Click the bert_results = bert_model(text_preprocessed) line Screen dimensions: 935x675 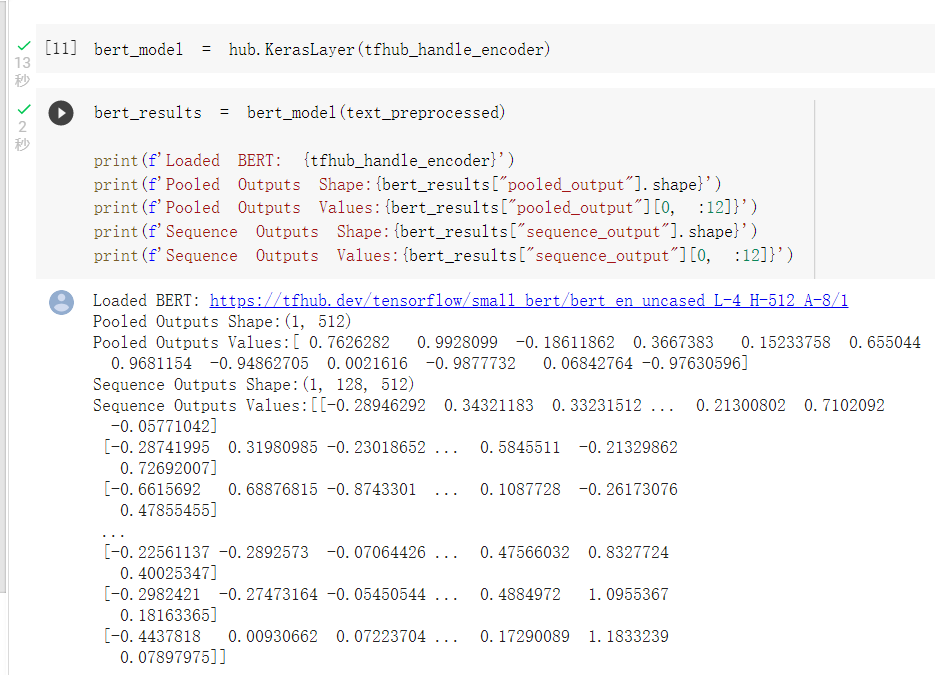tap(299, 113)
